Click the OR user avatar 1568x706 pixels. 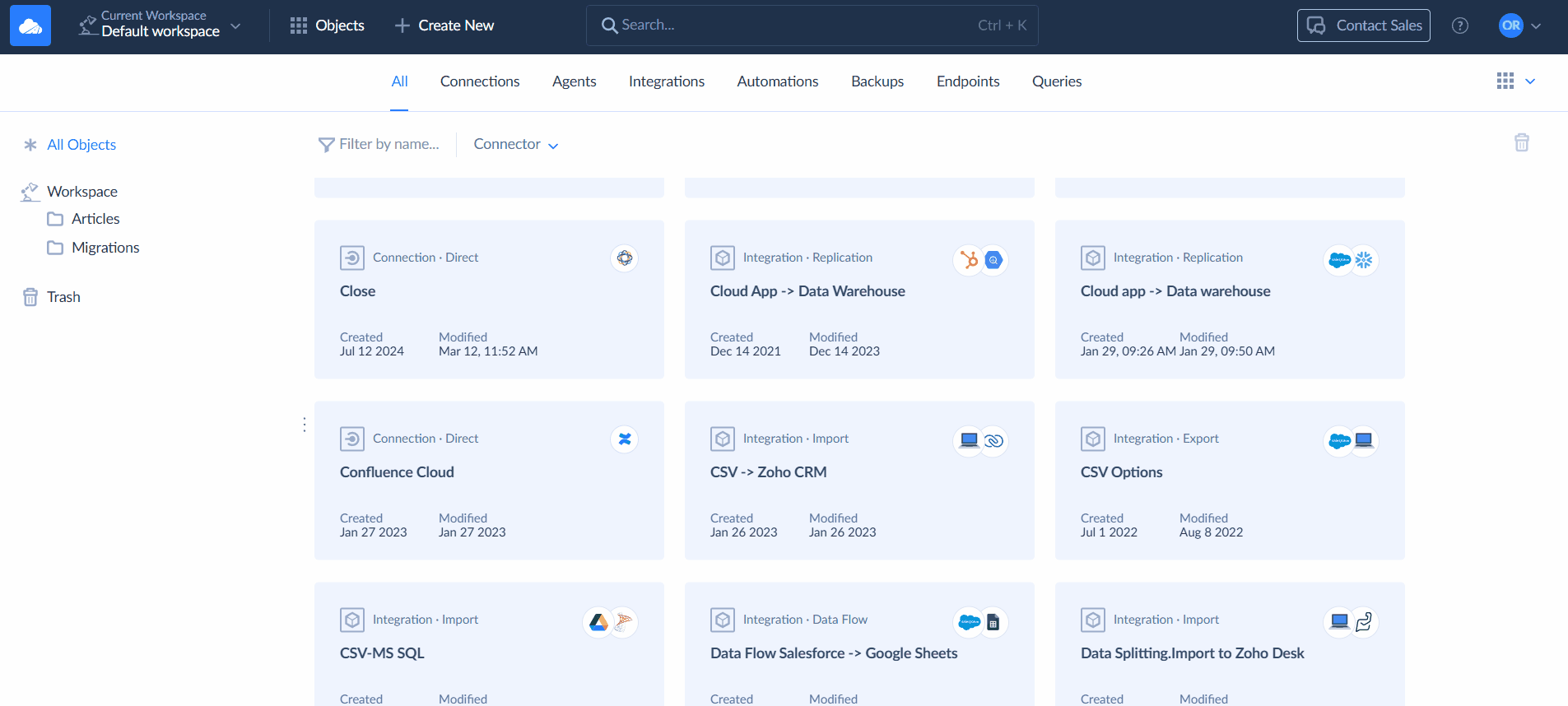coord(1511,26)
